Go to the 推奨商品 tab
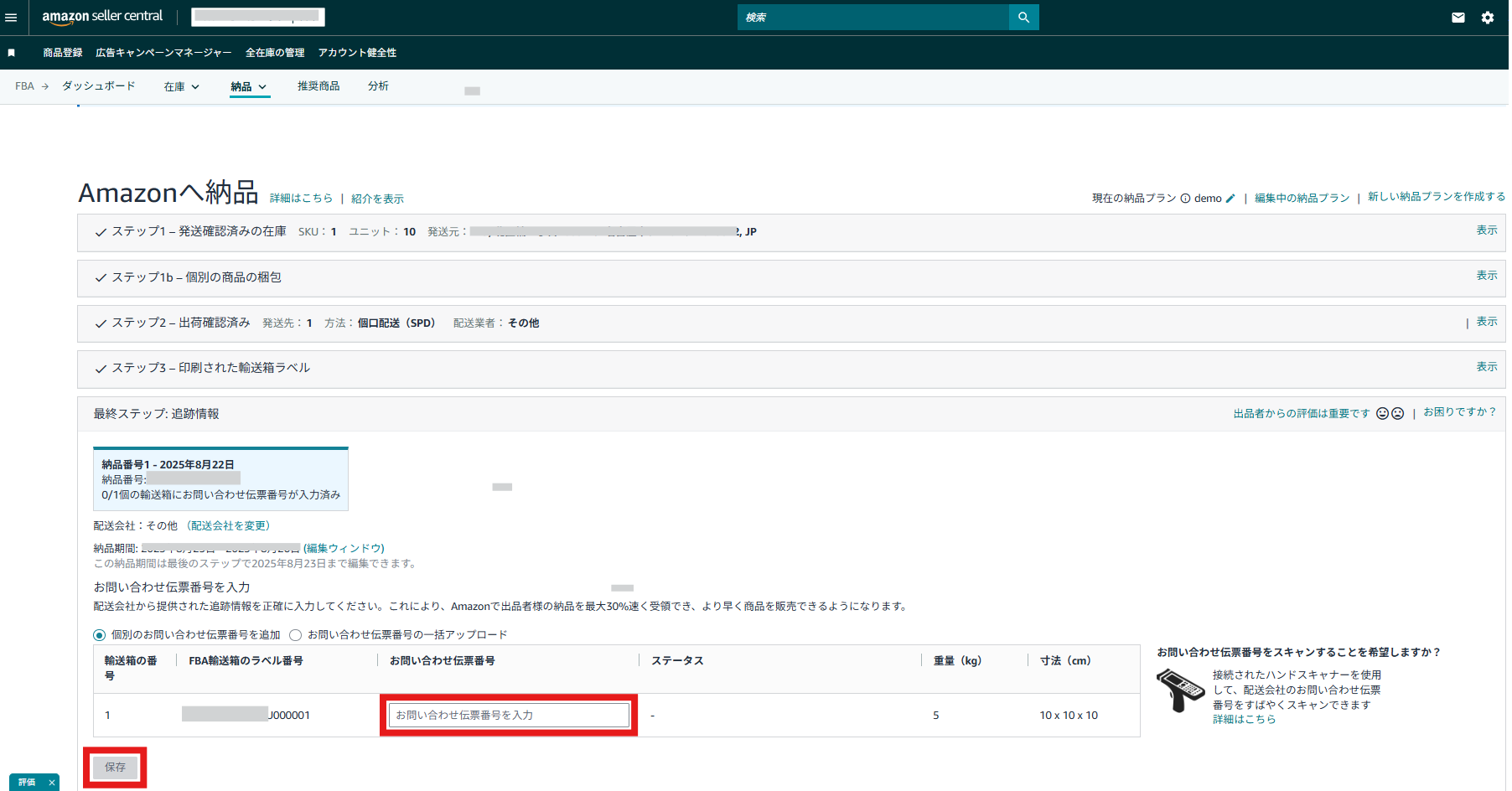This screenshot has width=1512, height=791. click(318, 86)
